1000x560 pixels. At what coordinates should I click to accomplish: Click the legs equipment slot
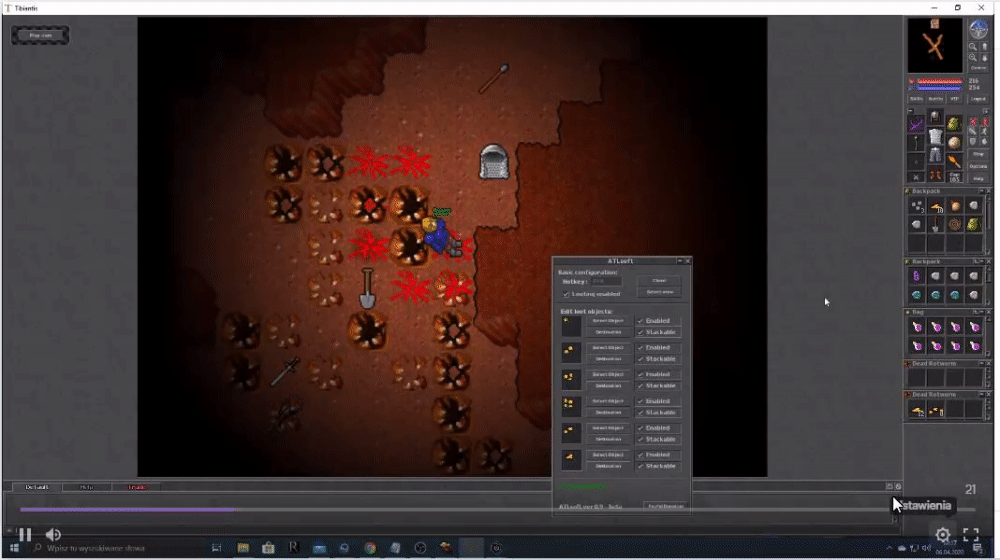[x=935, y=155]
